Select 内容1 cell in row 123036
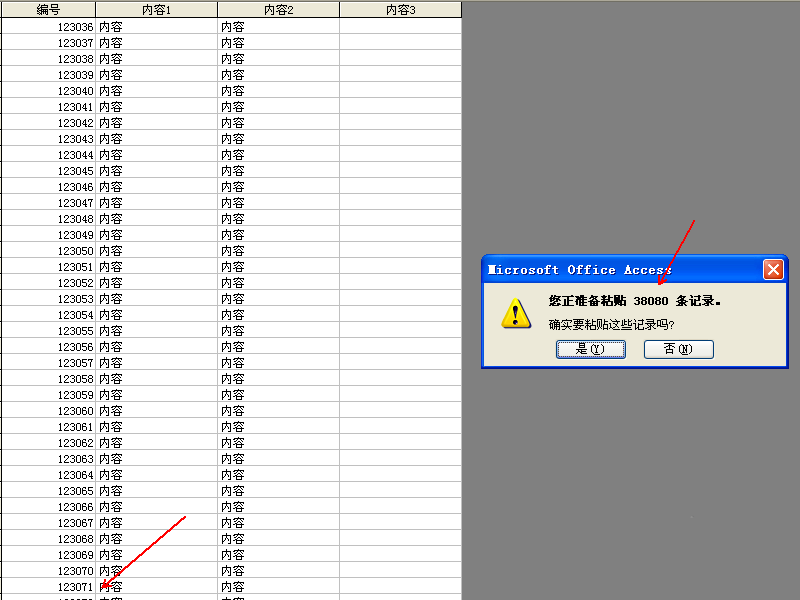Screen dimensions: 800x600 click(x=157, y=27)
